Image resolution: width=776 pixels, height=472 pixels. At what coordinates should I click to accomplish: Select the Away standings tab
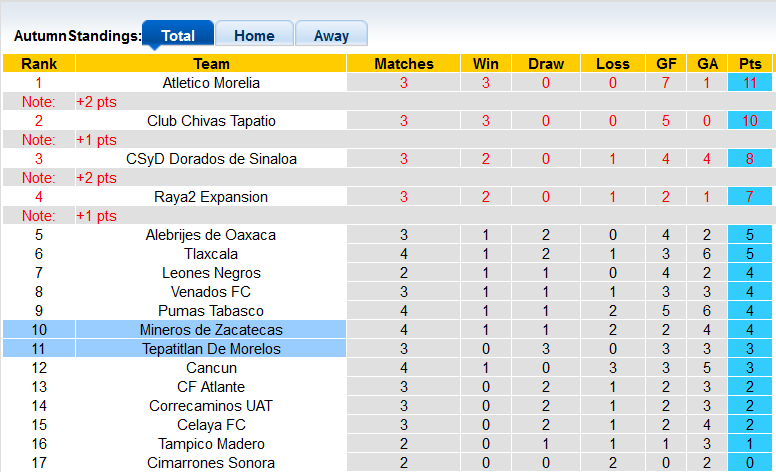tap(331, 35)
